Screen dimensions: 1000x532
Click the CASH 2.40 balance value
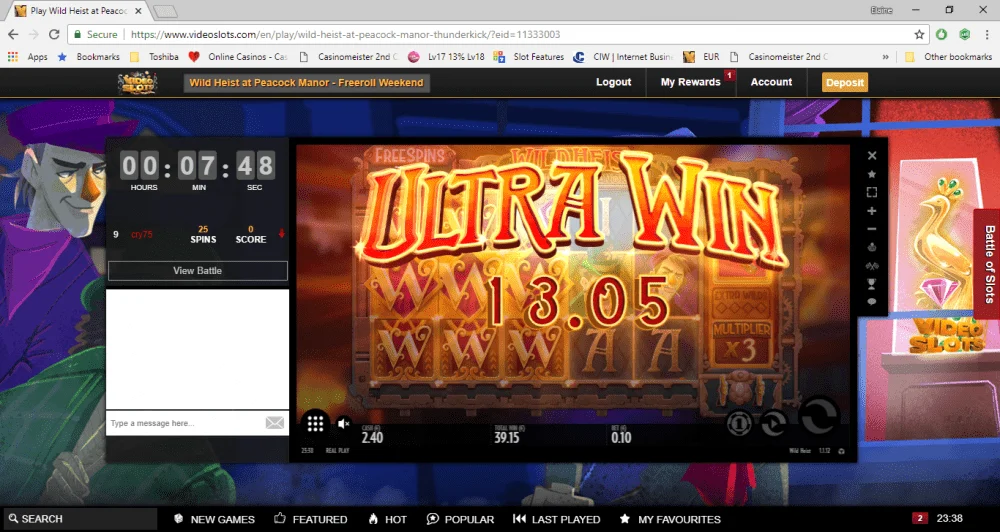(x=372, y=437)
